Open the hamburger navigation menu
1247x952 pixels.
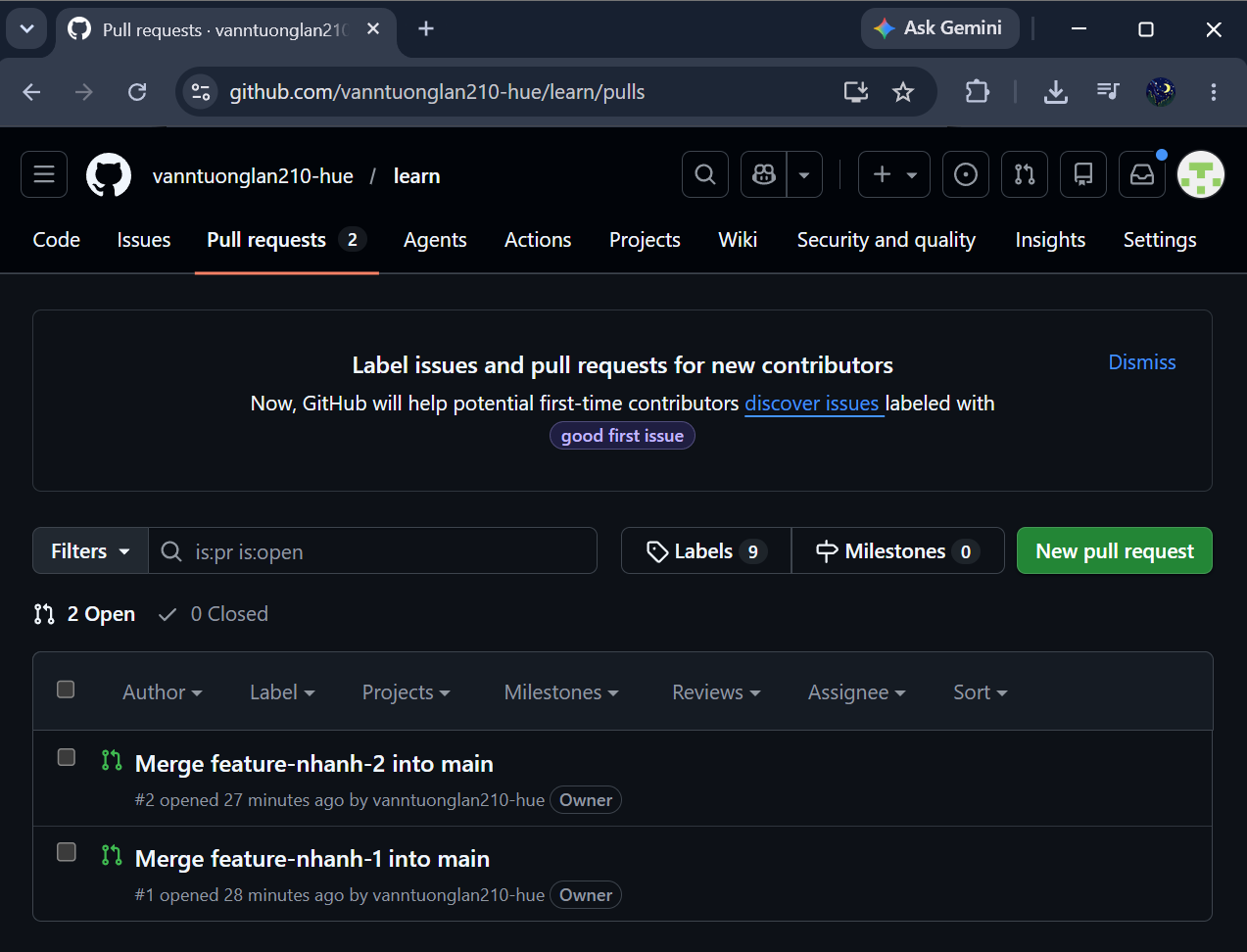[x=44, y=174]
